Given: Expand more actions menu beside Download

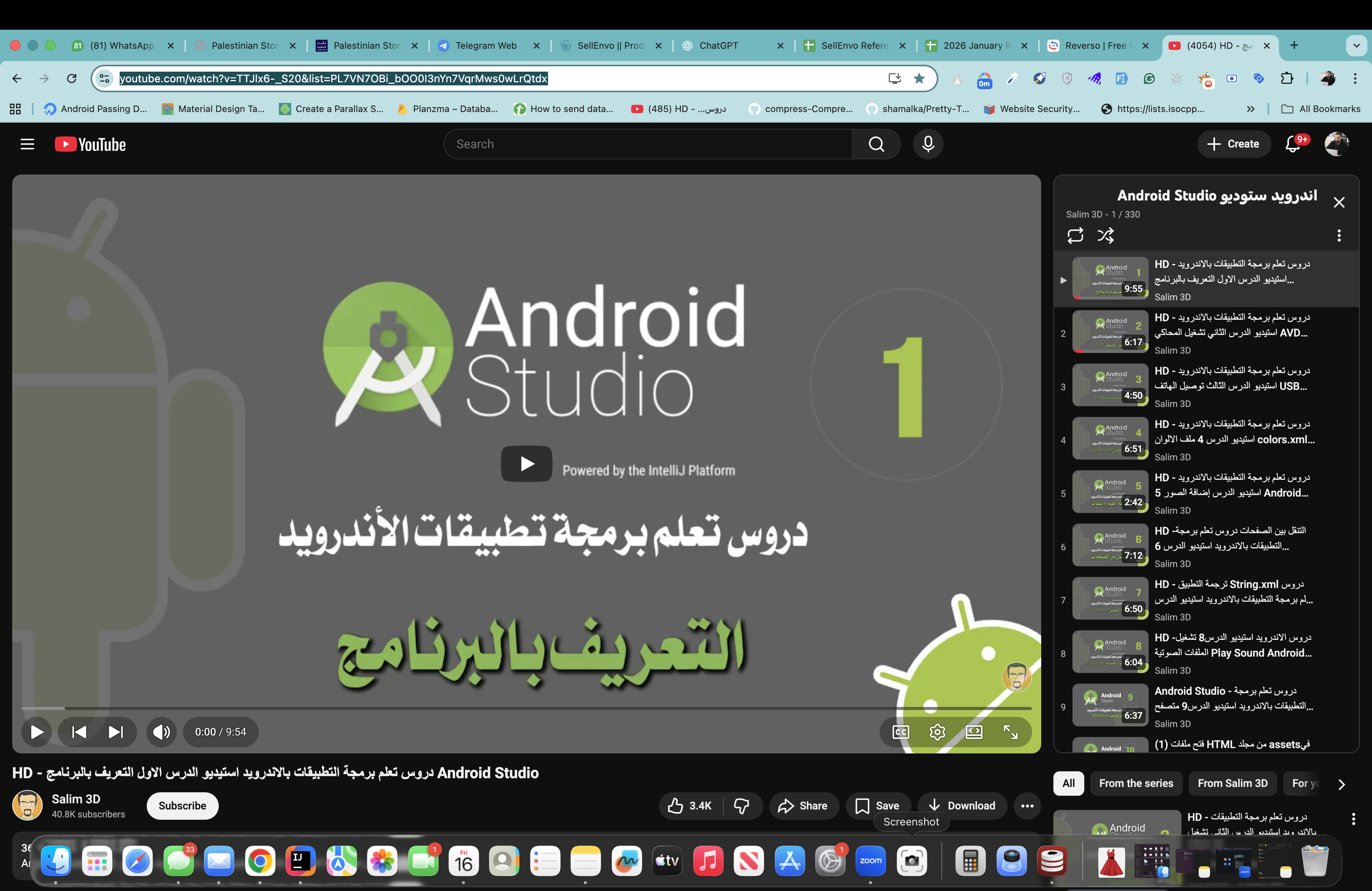Looking at the screenshot, I should pyautogui.click(x=1027, y=806).
